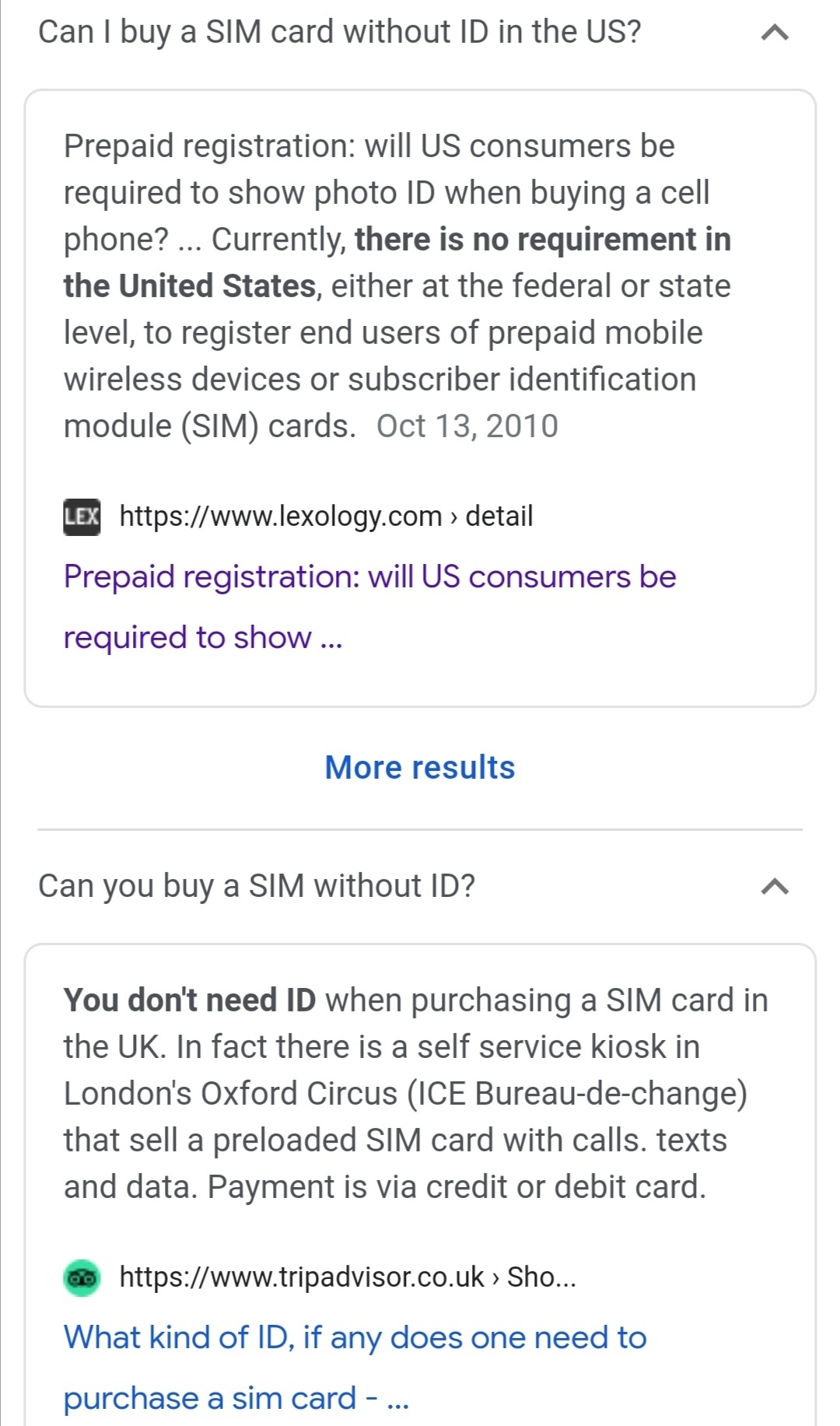Click the 'More results' link
The height and width of the screenshot is (1426, 840).
[x=420, y=768]
